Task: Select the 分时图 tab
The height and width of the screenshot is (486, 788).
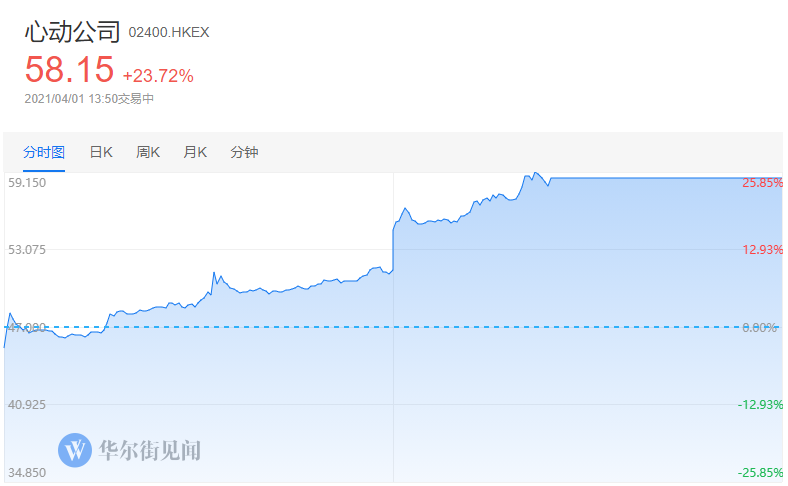Action: [44, 152]
